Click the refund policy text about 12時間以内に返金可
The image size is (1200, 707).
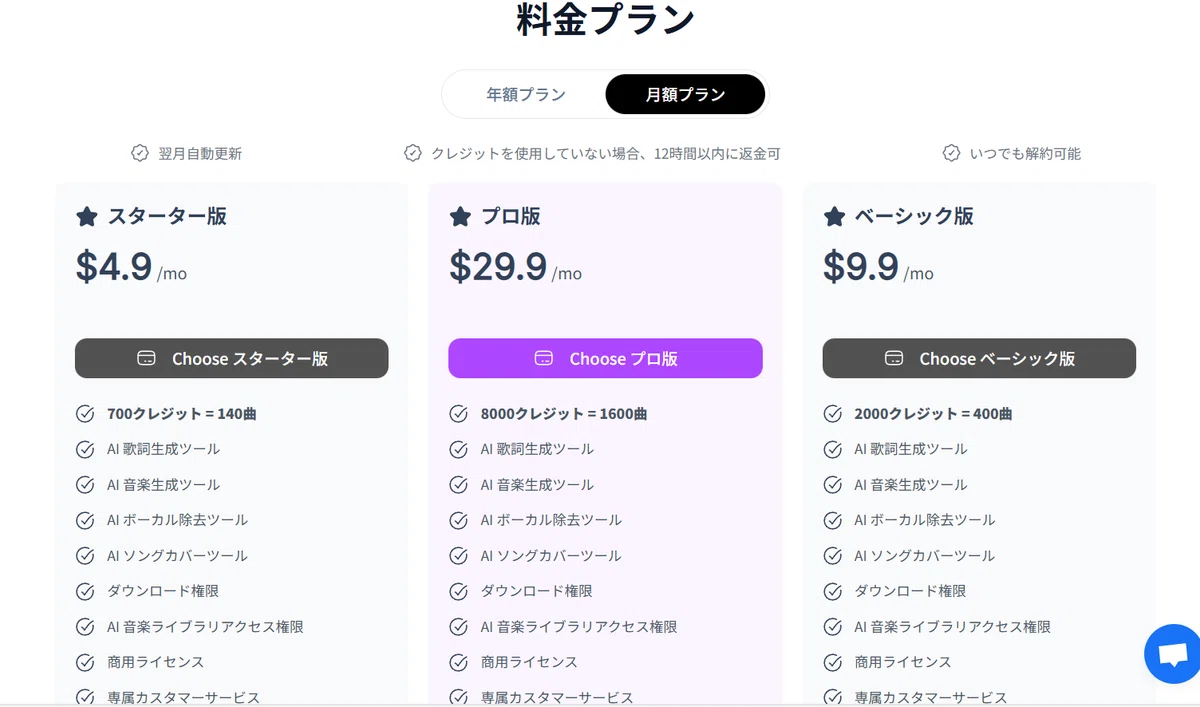(x=606, y=154)
